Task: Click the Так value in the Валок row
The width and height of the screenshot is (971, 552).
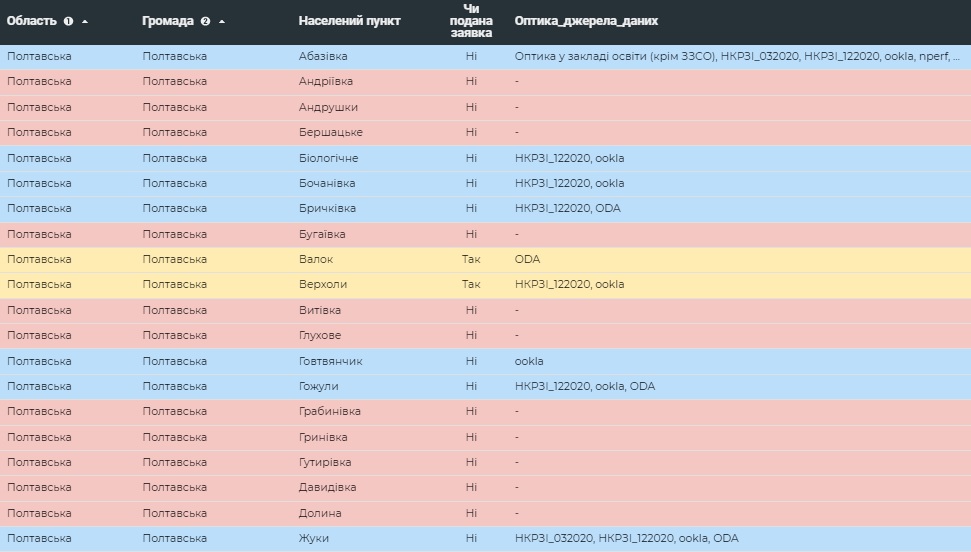Action: click(471, 260)
